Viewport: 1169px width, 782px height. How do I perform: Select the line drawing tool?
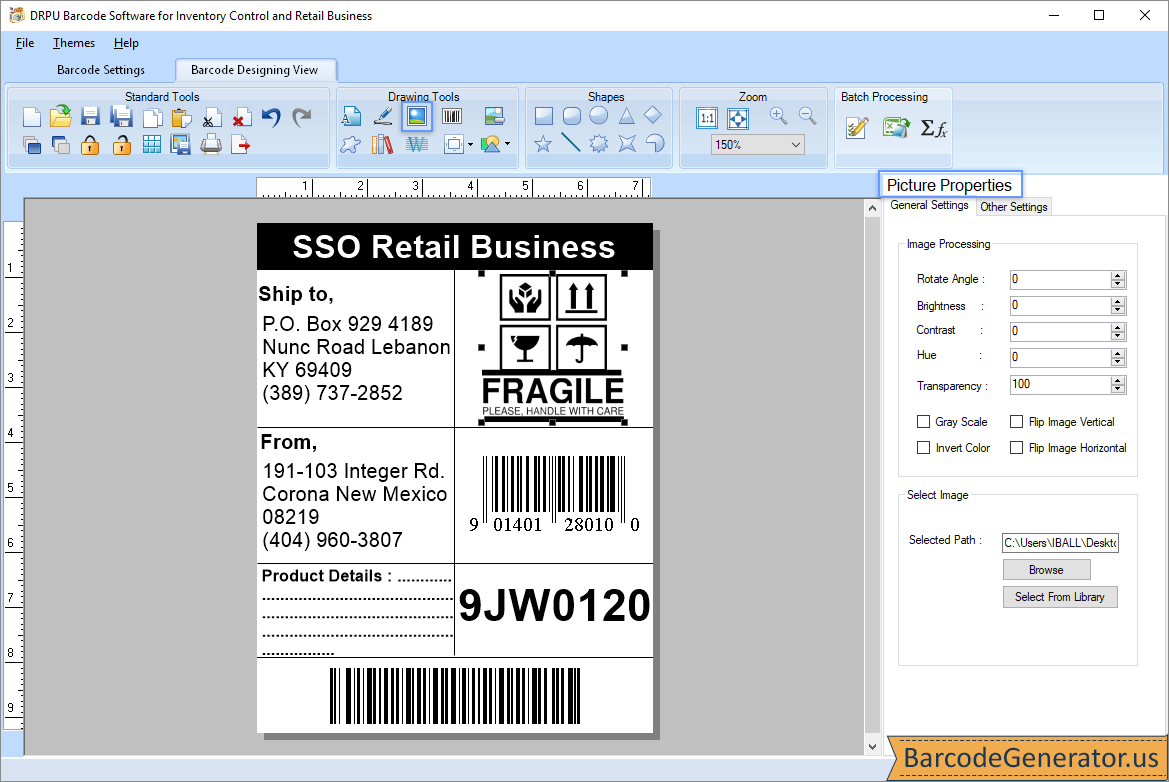click(x=570, y=142)
